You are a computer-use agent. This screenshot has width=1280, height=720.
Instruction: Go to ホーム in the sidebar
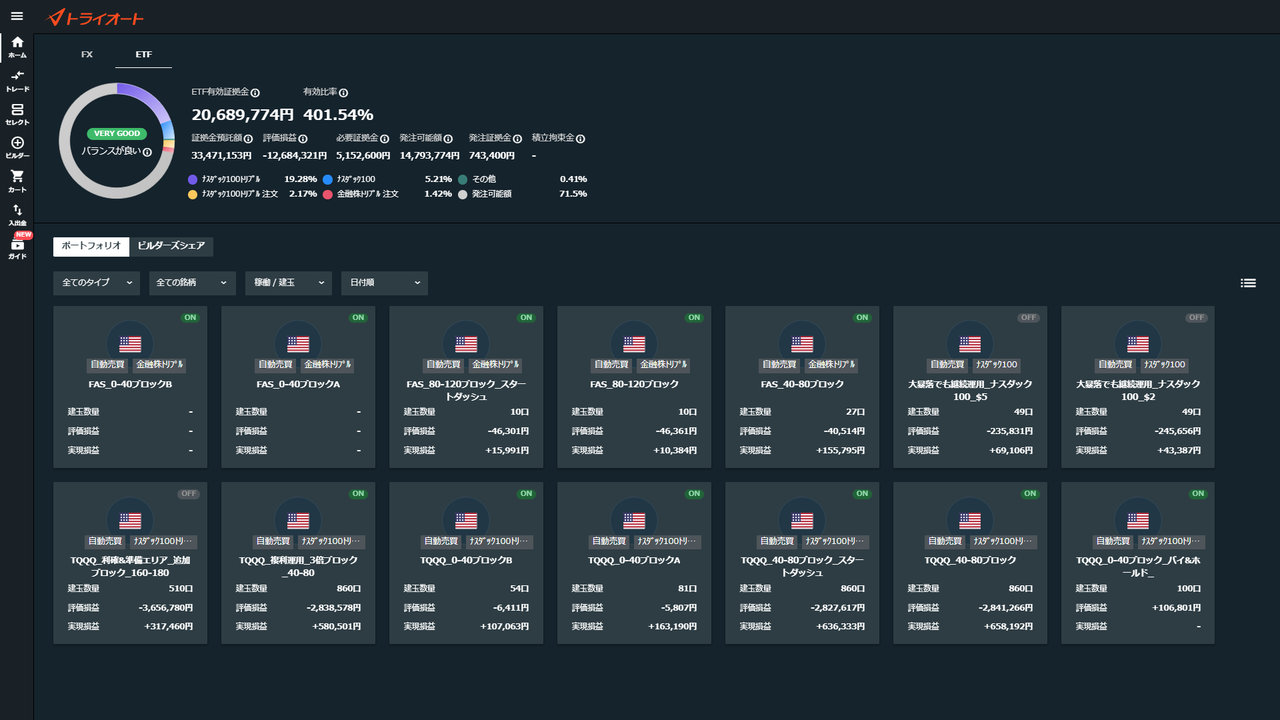coord(17,47)
